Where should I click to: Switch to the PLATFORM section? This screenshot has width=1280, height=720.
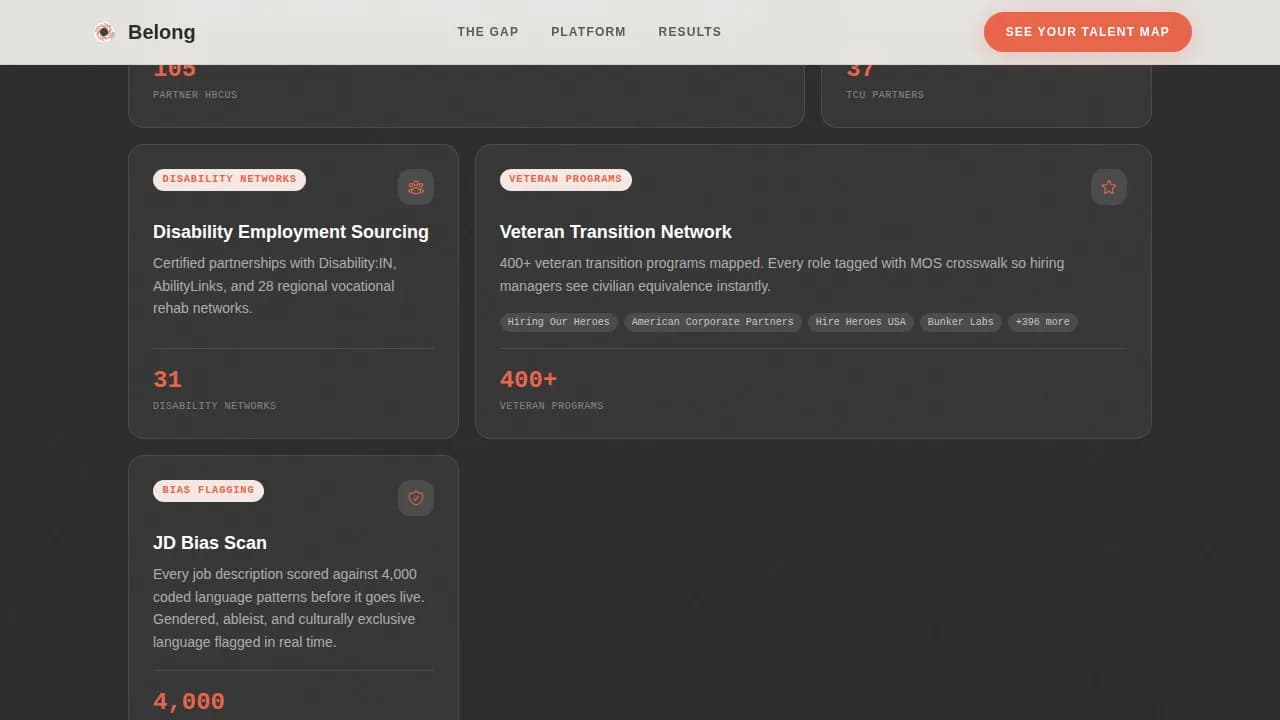click(x=588, y=31)
